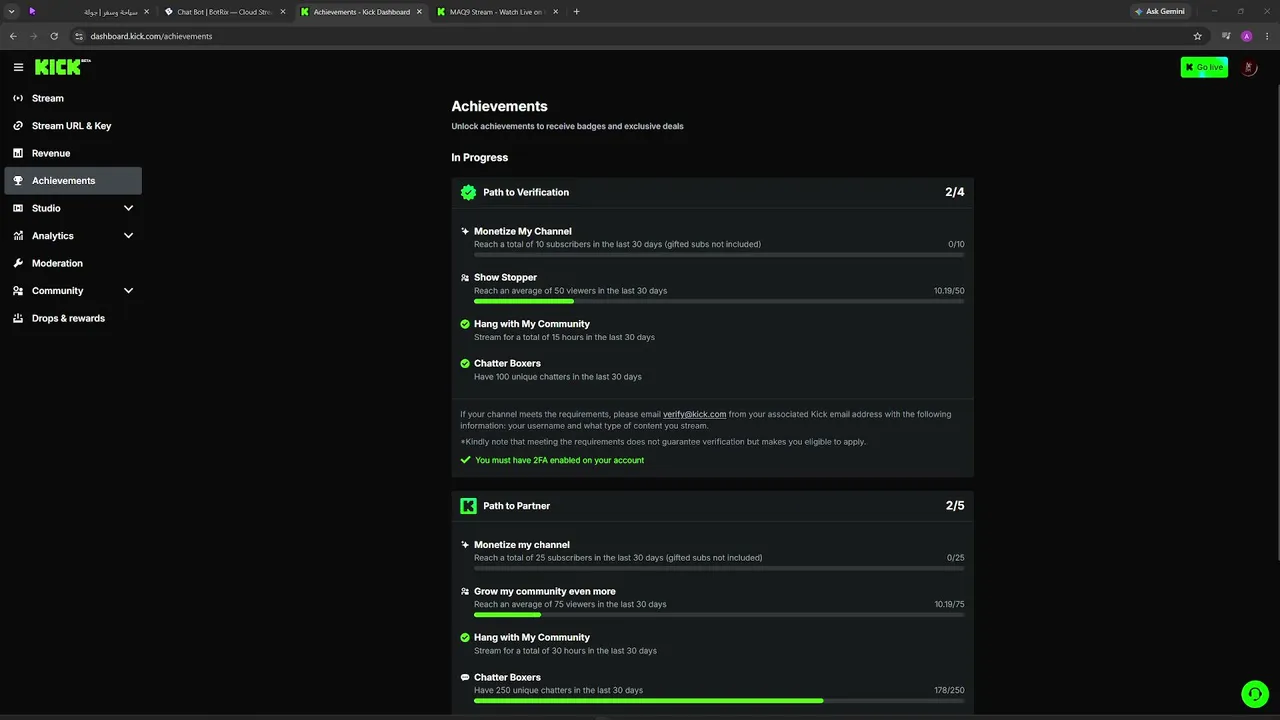Expand the Analytics submenu chevron
Screen dimensions: 1280x720
(x=128, y=236)
